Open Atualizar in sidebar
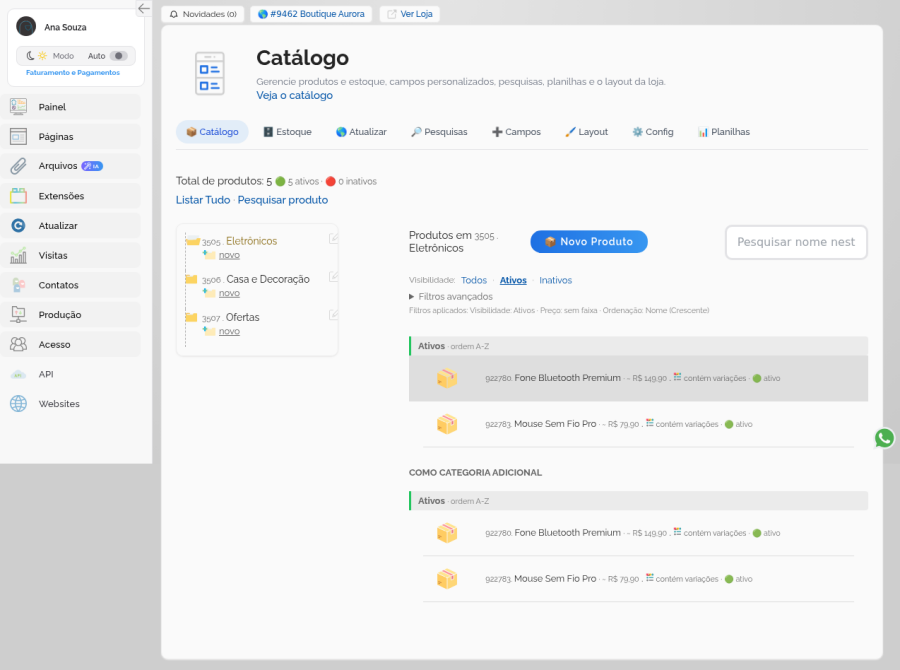This screenshot has width=900, height=670. [x=71, y=226]
